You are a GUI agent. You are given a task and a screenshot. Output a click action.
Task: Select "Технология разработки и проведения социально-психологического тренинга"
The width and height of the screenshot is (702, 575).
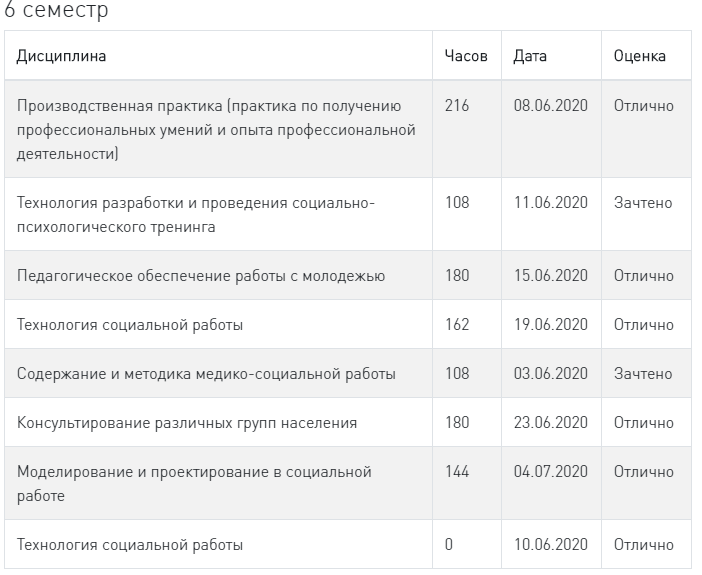(196, 215)
